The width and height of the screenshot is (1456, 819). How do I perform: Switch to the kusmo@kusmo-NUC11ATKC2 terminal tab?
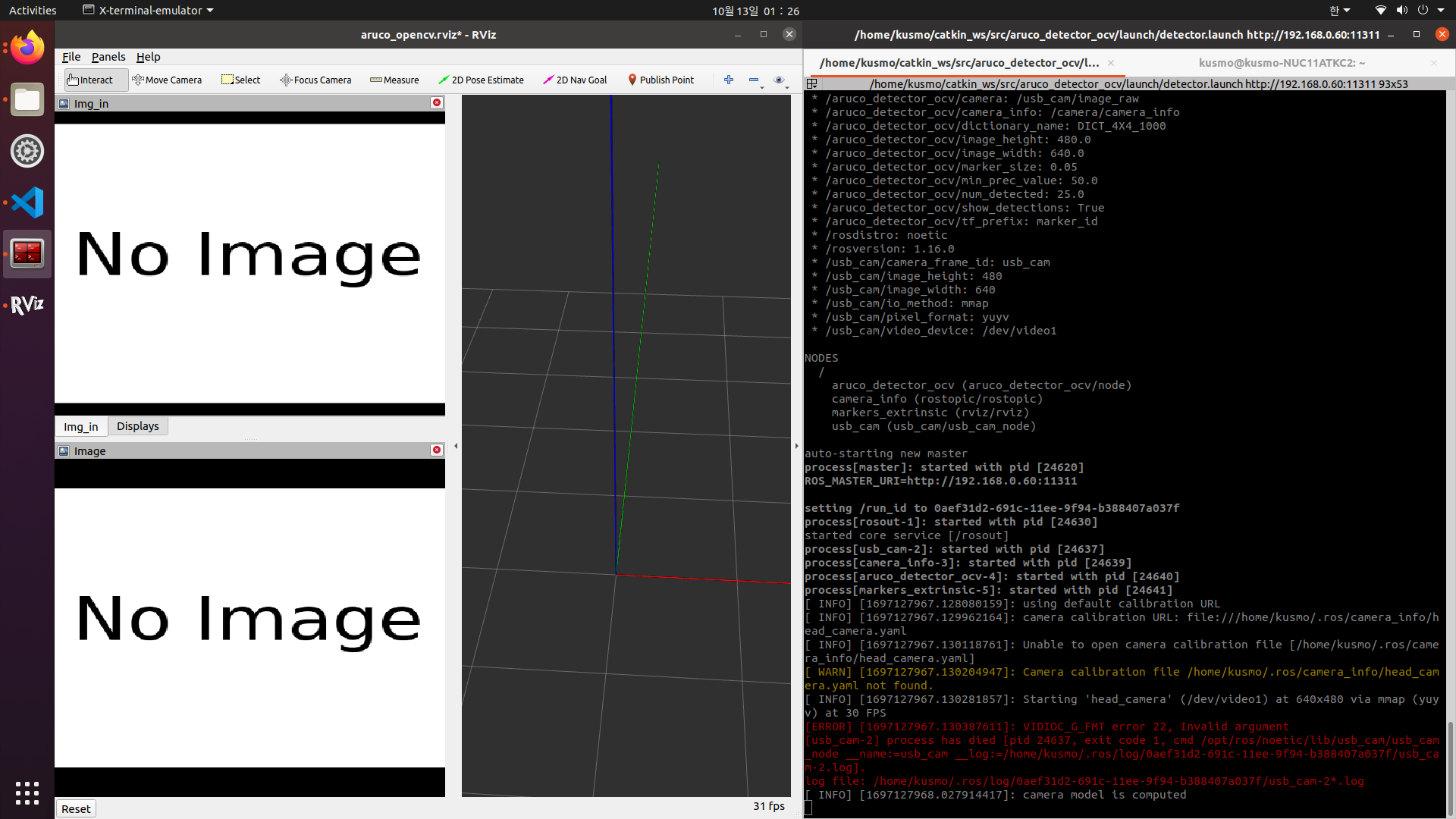[x=1281, y=63]
